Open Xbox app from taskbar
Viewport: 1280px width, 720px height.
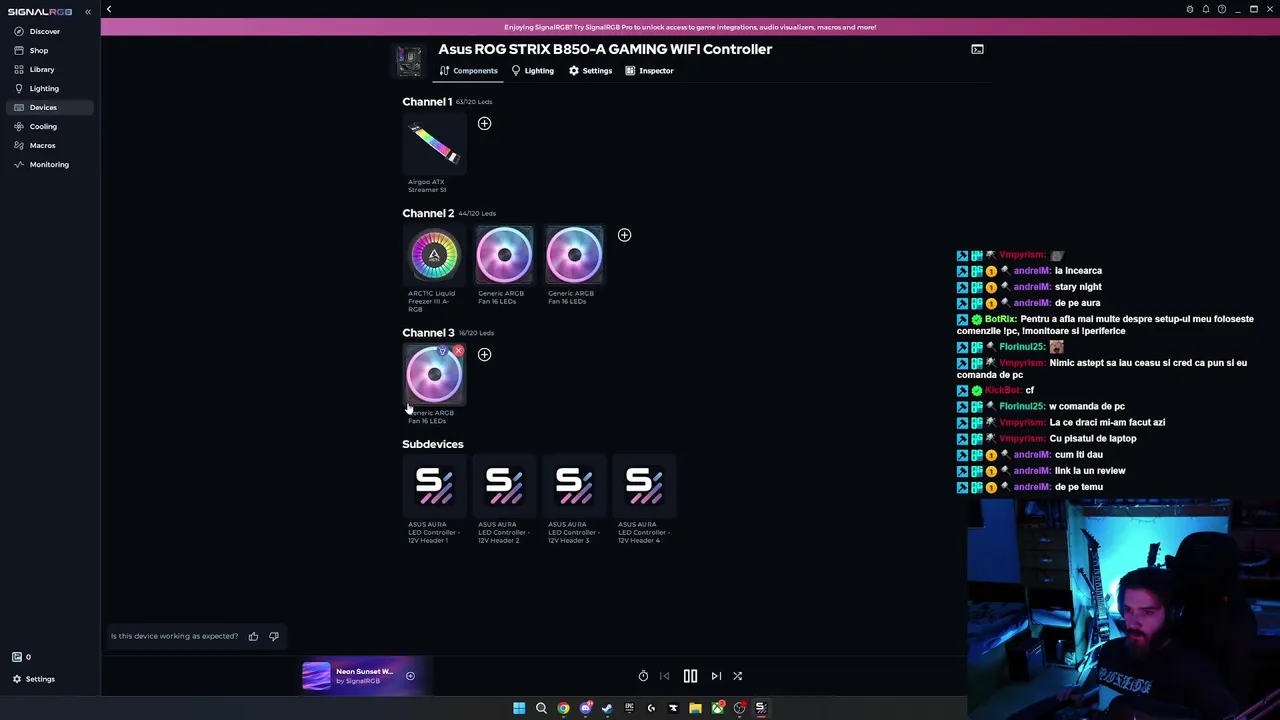point(717,708)
